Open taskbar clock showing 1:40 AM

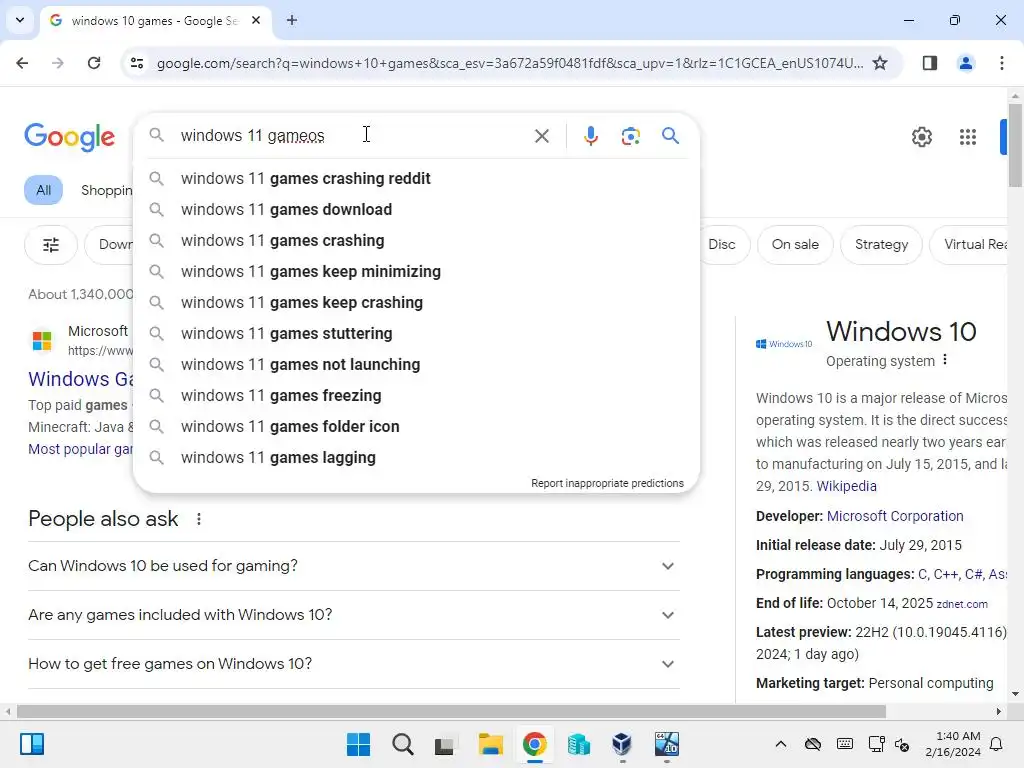point(953,744)
